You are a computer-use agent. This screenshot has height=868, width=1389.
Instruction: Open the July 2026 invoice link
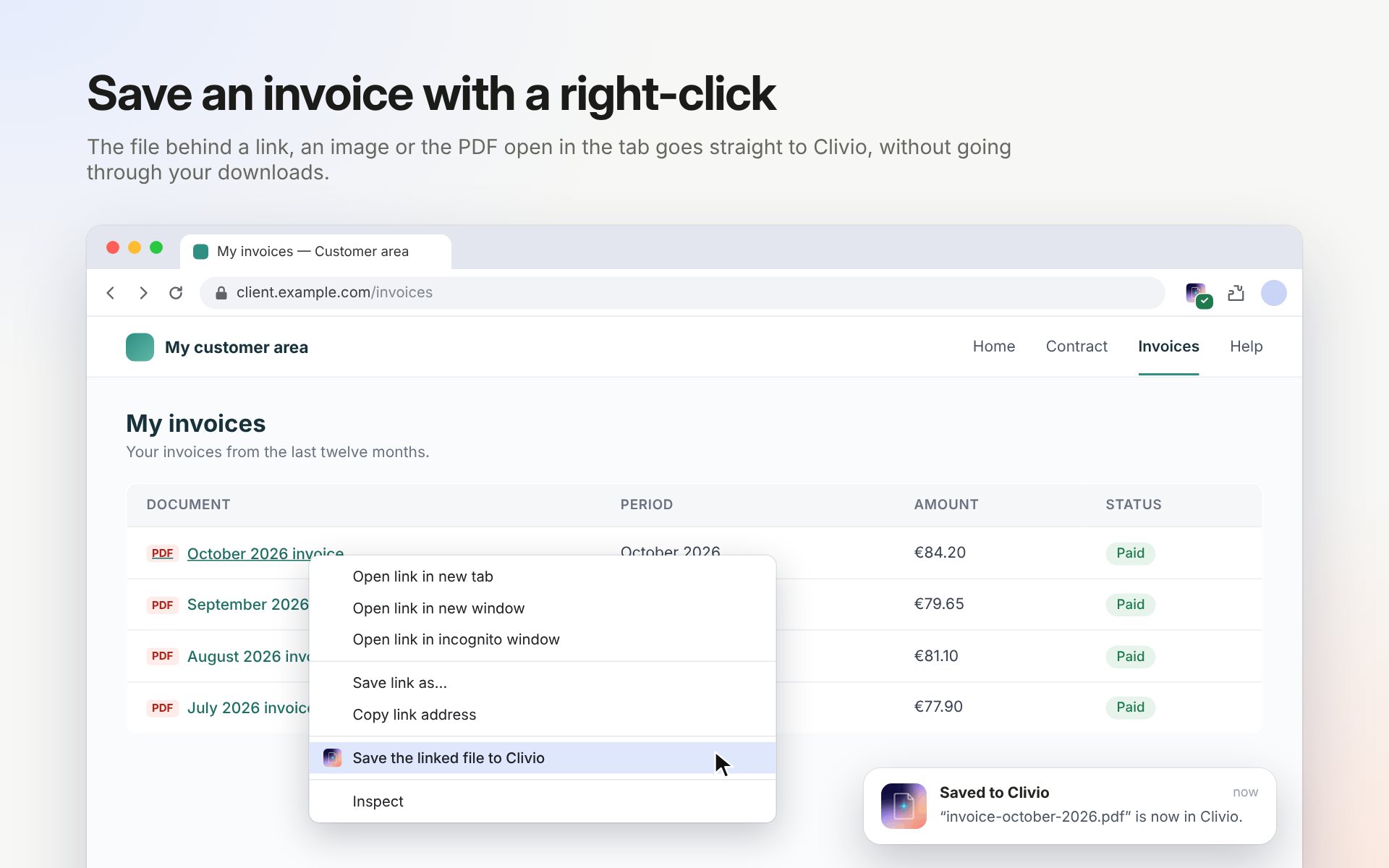[x=248, y=707]
